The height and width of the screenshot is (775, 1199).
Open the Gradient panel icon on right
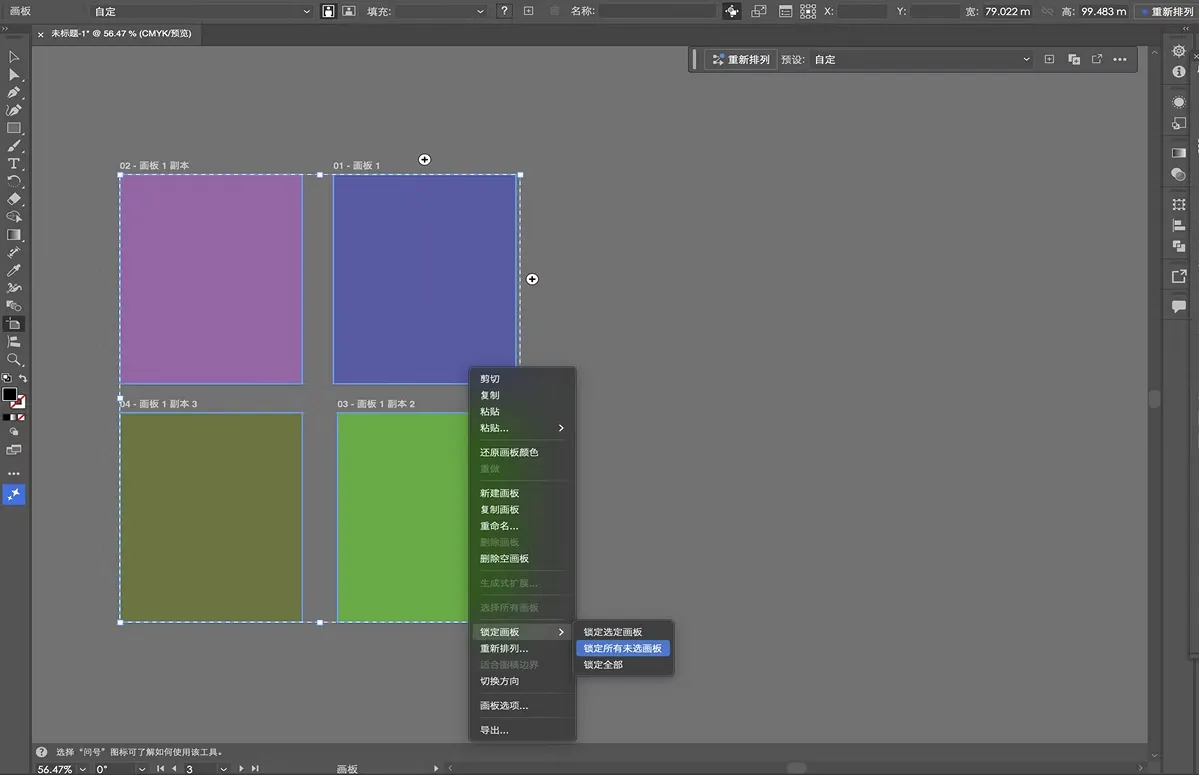coord(1179,153)
